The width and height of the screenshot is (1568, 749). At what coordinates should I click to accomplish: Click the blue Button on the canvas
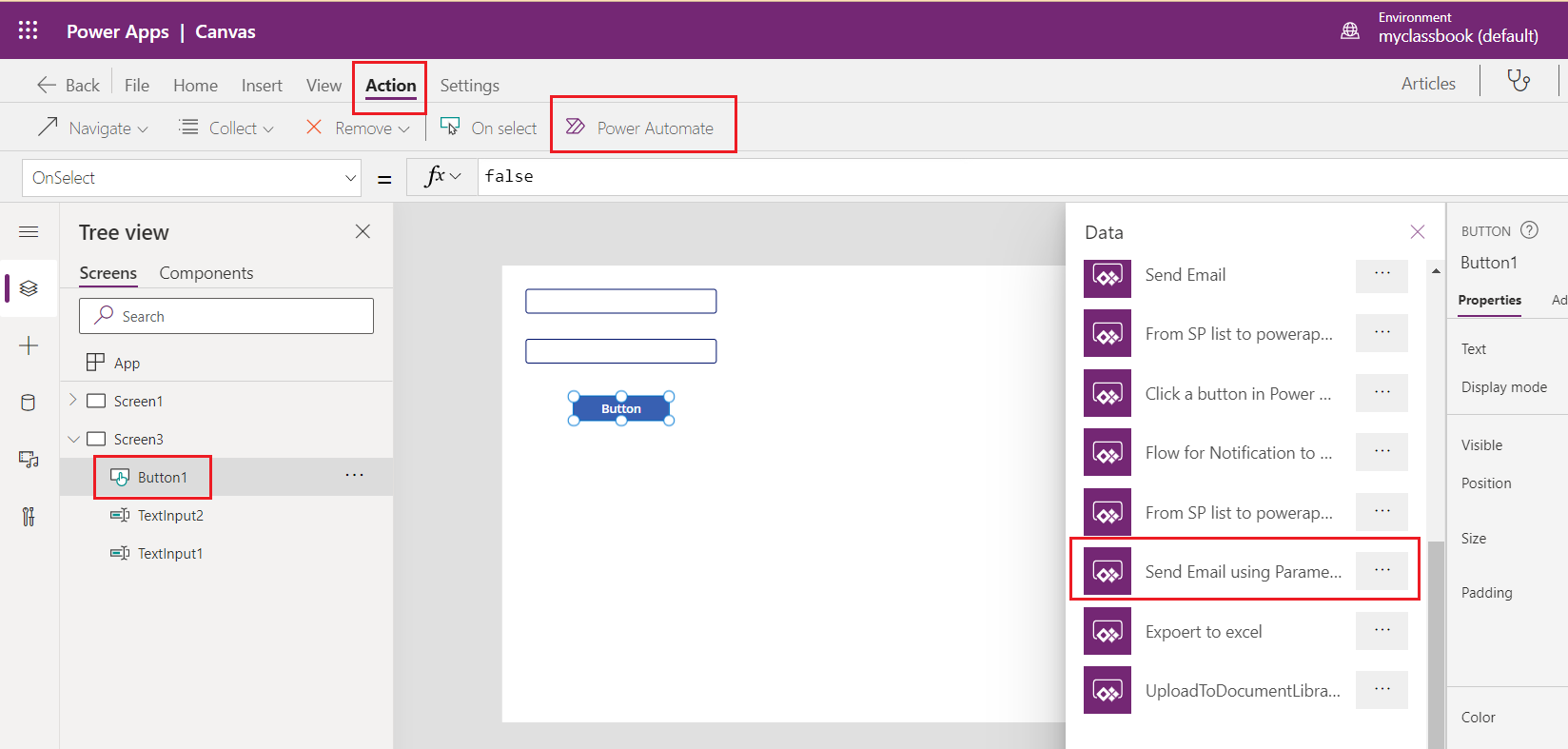621,408
